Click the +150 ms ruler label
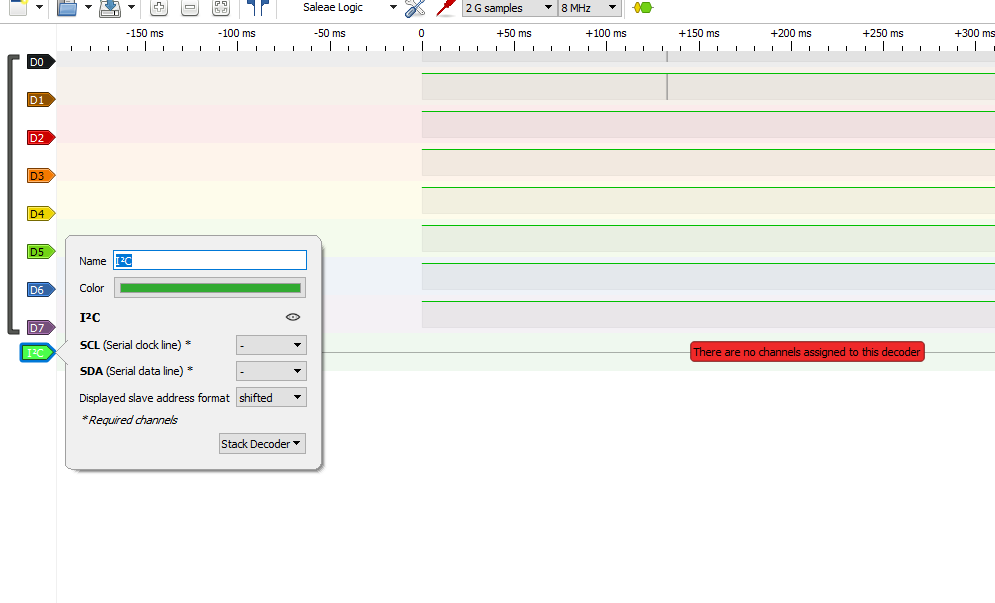This screenshot has width=995, height=603. coord(699,34)
